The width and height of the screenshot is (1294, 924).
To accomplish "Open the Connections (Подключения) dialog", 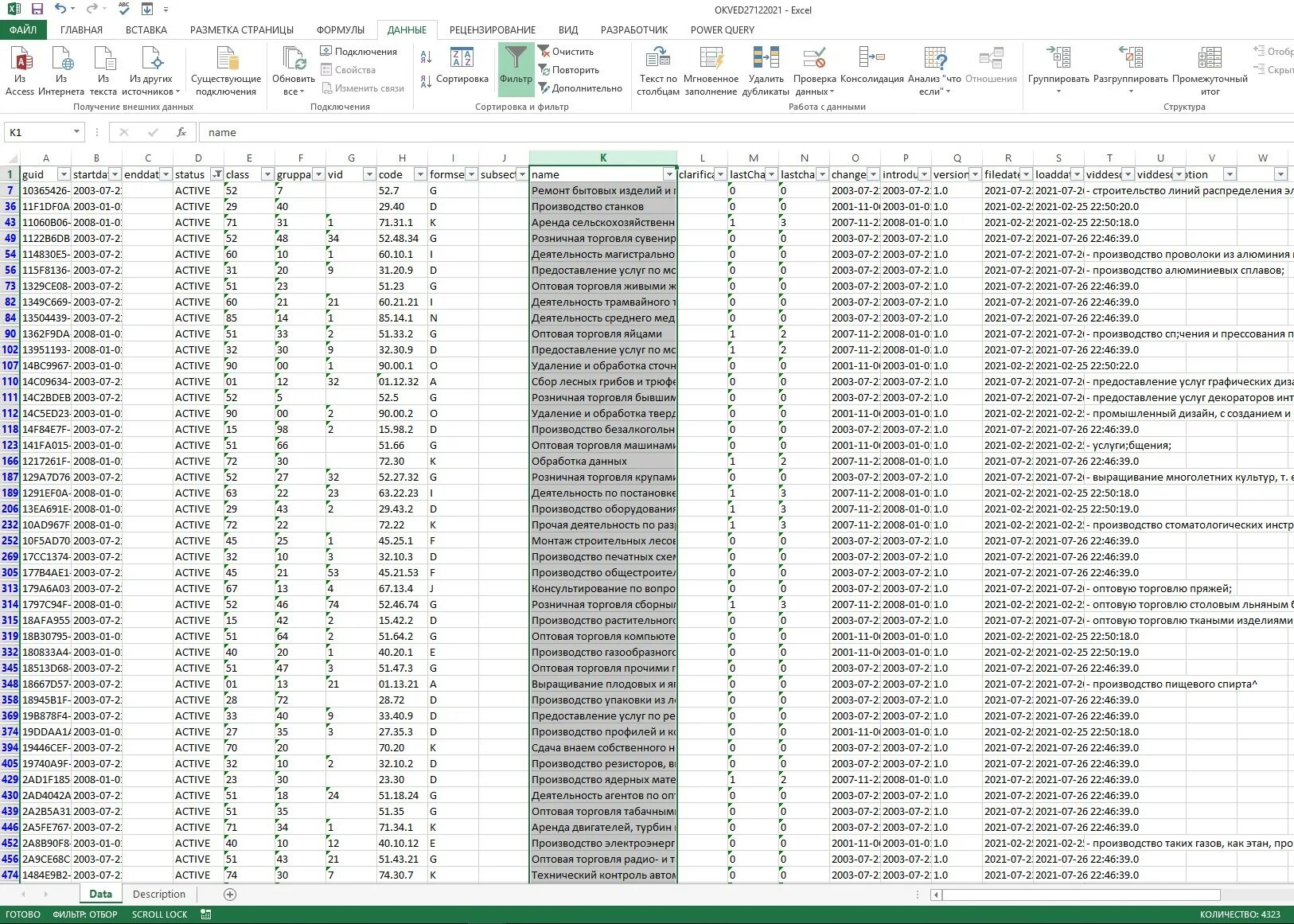I will [x=359, y=51].
